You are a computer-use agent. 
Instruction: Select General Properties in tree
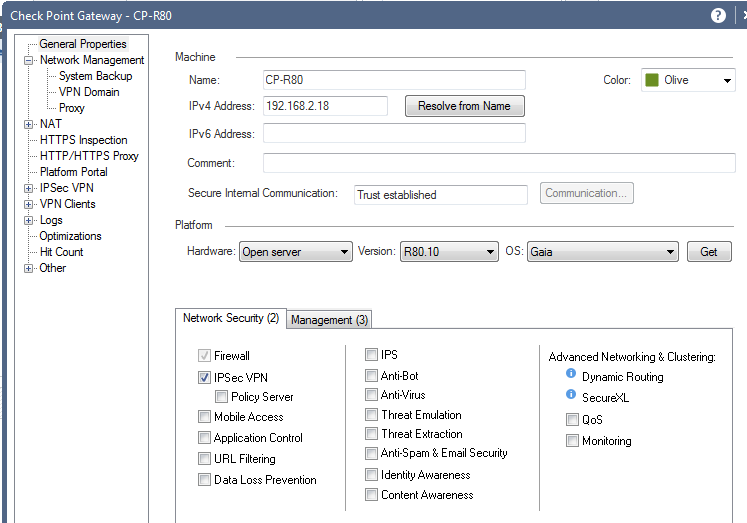click(83, 44)
